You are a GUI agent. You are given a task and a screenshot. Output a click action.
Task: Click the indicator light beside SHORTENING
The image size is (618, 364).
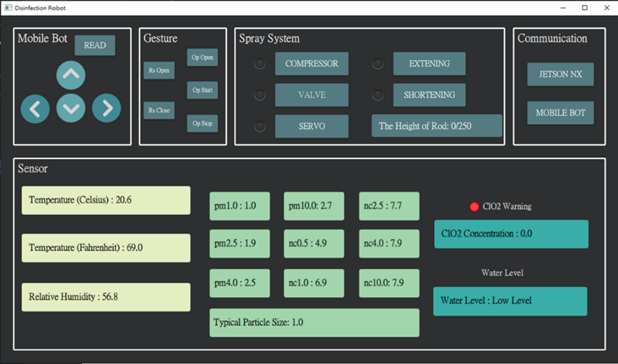378,95
